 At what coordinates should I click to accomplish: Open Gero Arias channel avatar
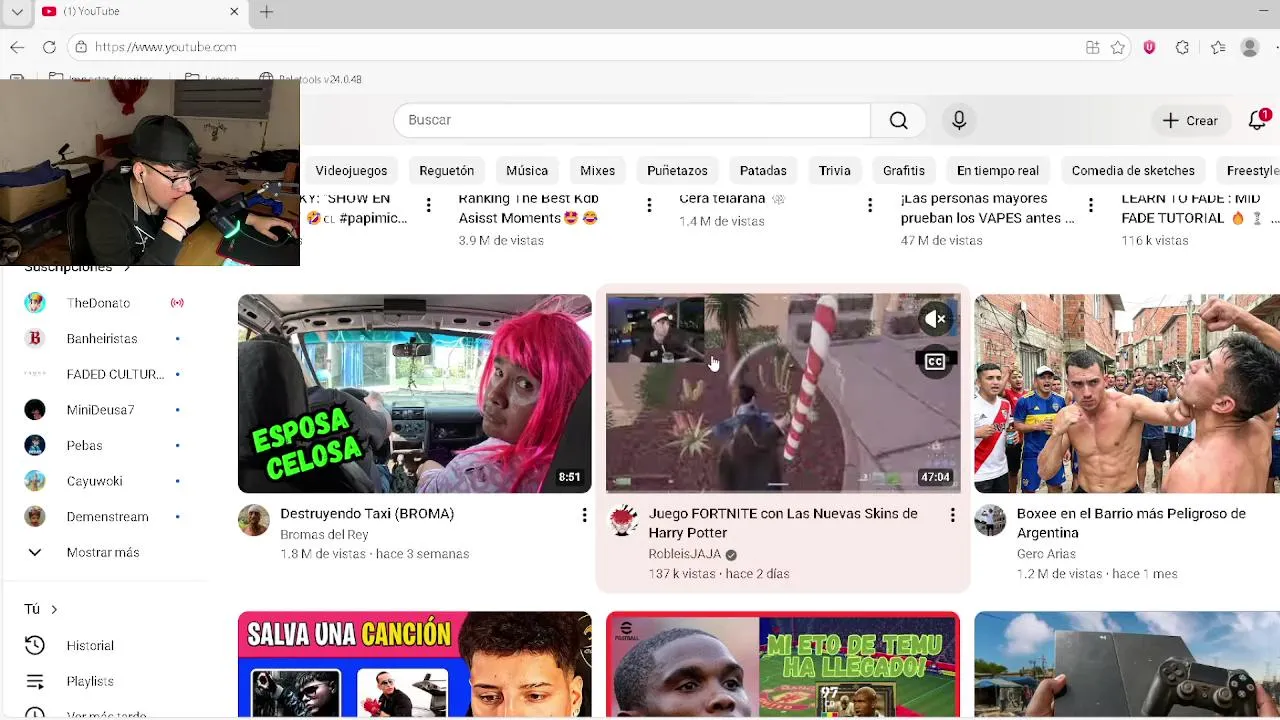coord(991,520)
